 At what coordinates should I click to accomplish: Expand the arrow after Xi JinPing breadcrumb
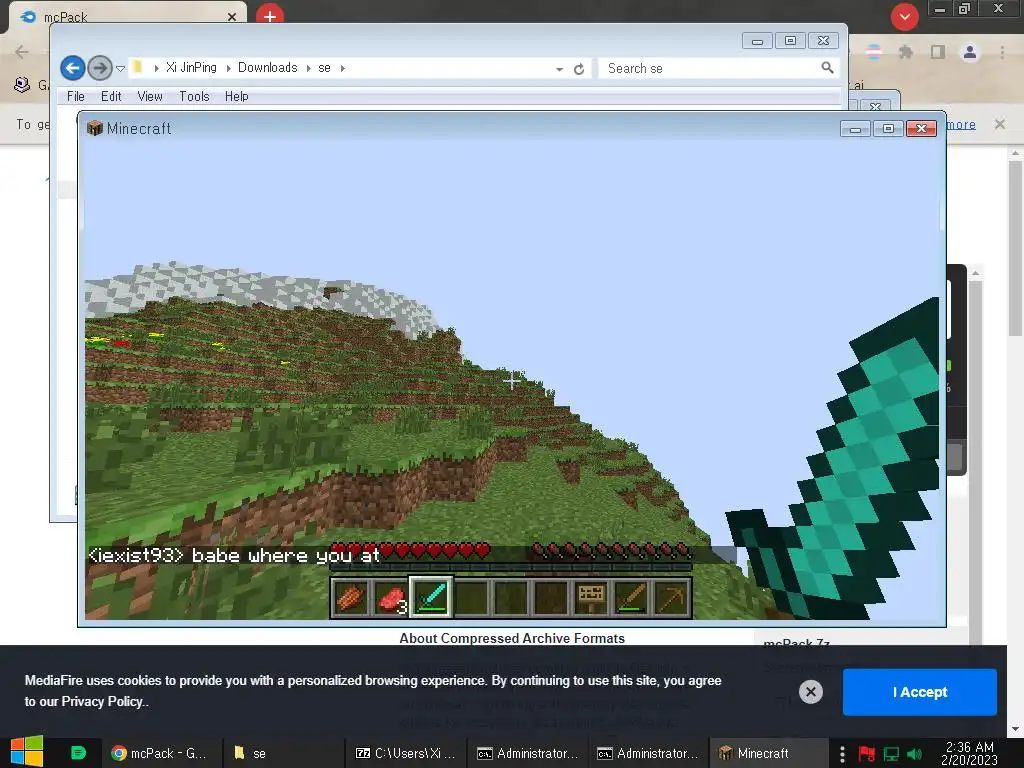(x=229, y=68)
